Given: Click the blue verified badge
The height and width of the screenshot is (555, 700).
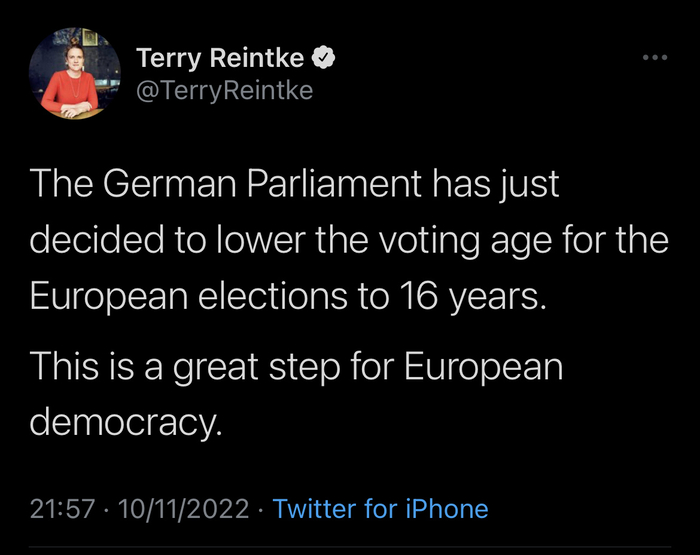Looking at the screenshot, I should [324, 58].
